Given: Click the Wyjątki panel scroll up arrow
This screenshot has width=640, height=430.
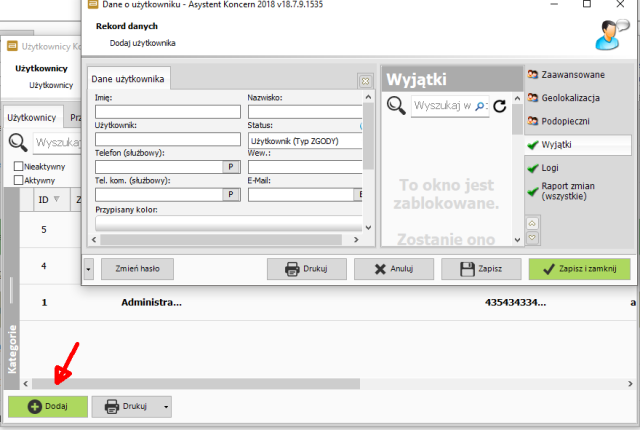Looking at the screenshot, I should 517,98.
